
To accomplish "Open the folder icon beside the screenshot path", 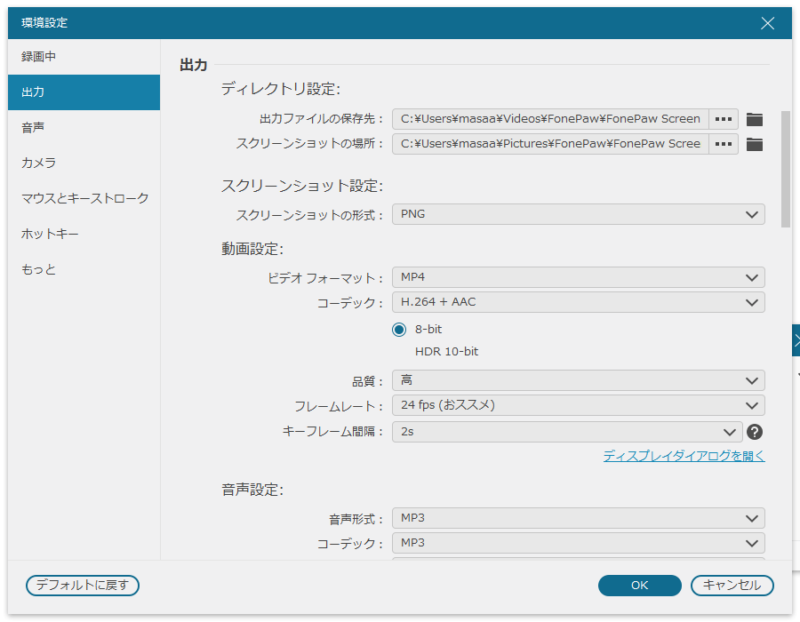I will pyautogui.click(x=756, y=143).
